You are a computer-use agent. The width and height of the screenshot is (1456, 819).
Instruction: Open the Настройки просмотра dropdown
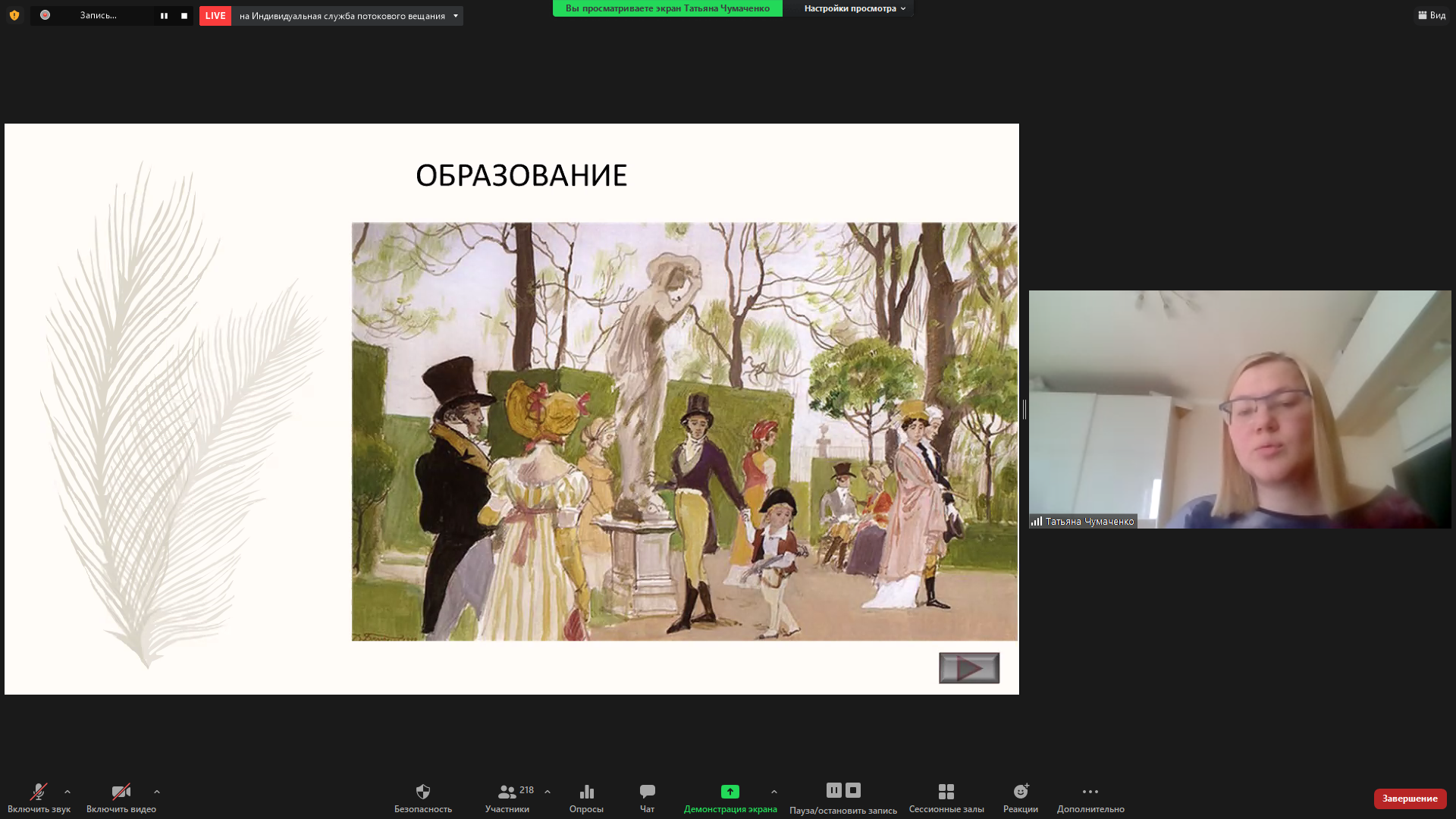[855, 8]
